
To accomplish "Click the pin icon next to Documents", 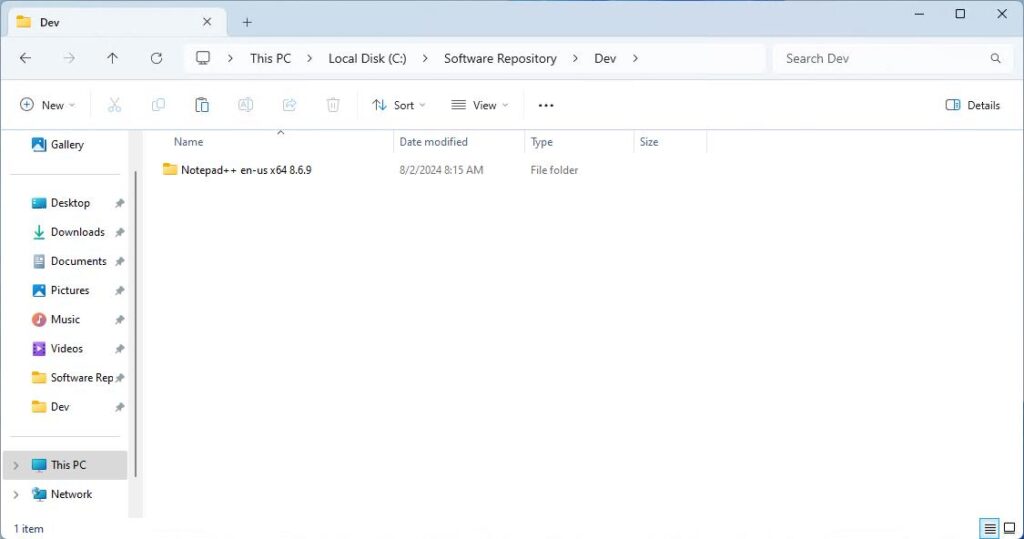I will click(x=120, y=261).
